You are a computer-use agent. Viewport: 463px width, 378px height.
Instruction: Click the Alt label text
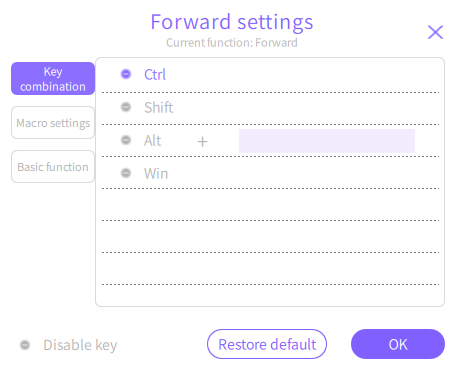tap(153, 140)
